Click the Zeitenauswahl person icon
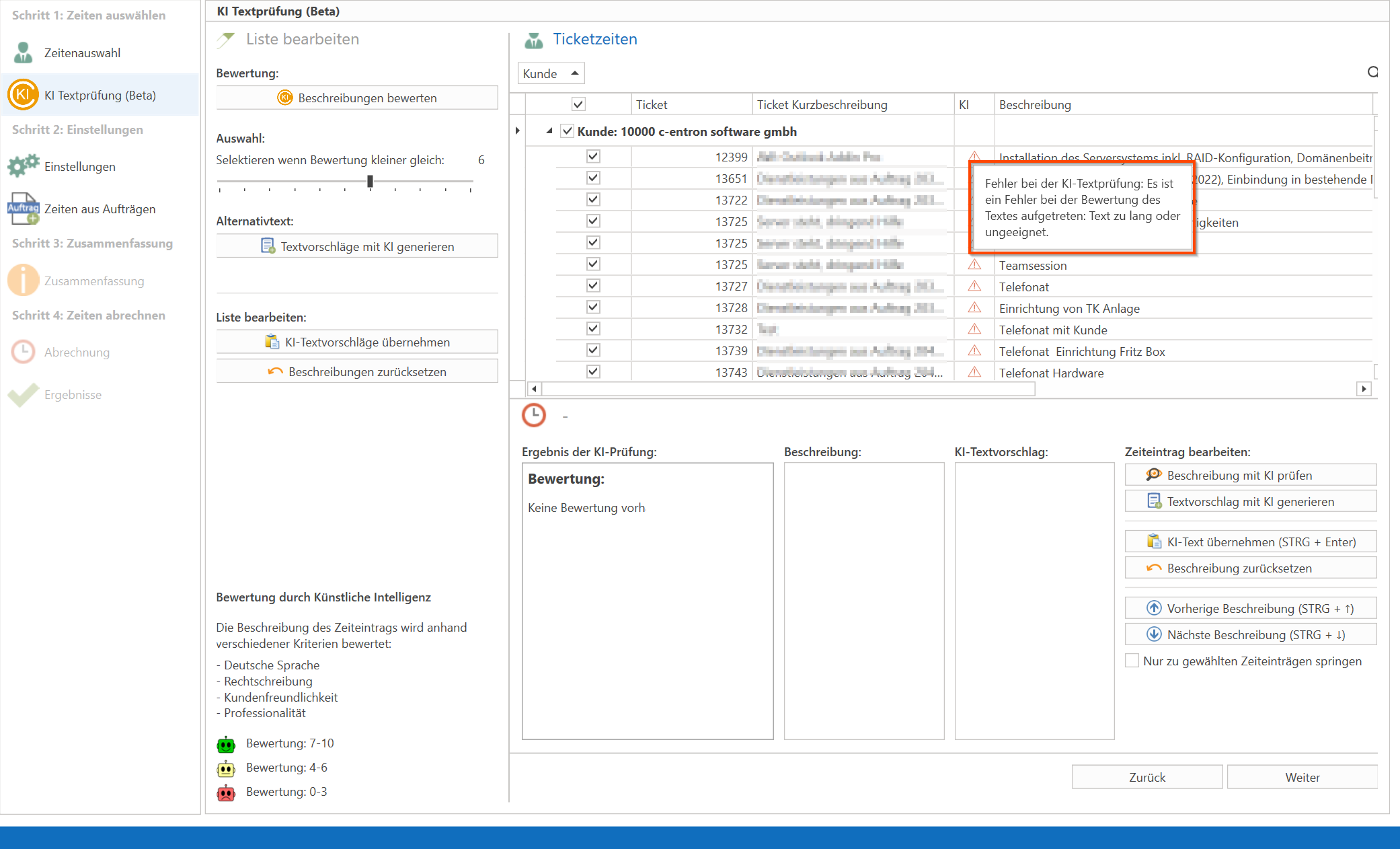This screenshot has width=1400, height=849. (23, 52)
